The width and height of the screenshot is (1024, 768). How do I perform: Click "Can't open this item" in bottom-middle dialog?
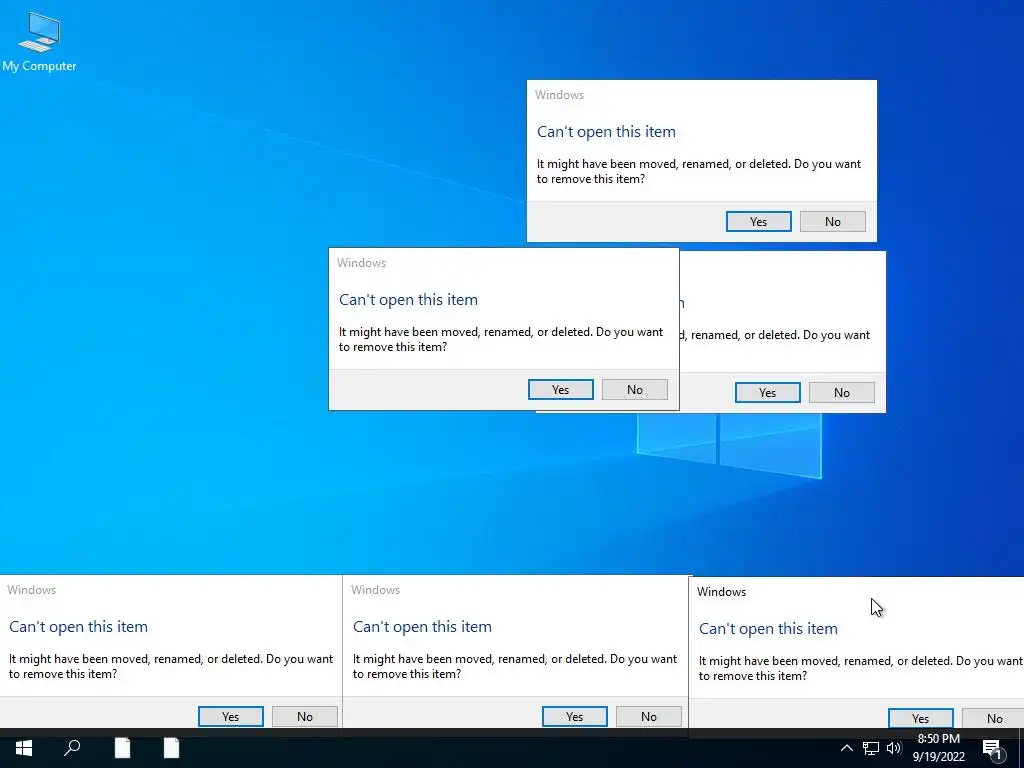click(422, 627)
